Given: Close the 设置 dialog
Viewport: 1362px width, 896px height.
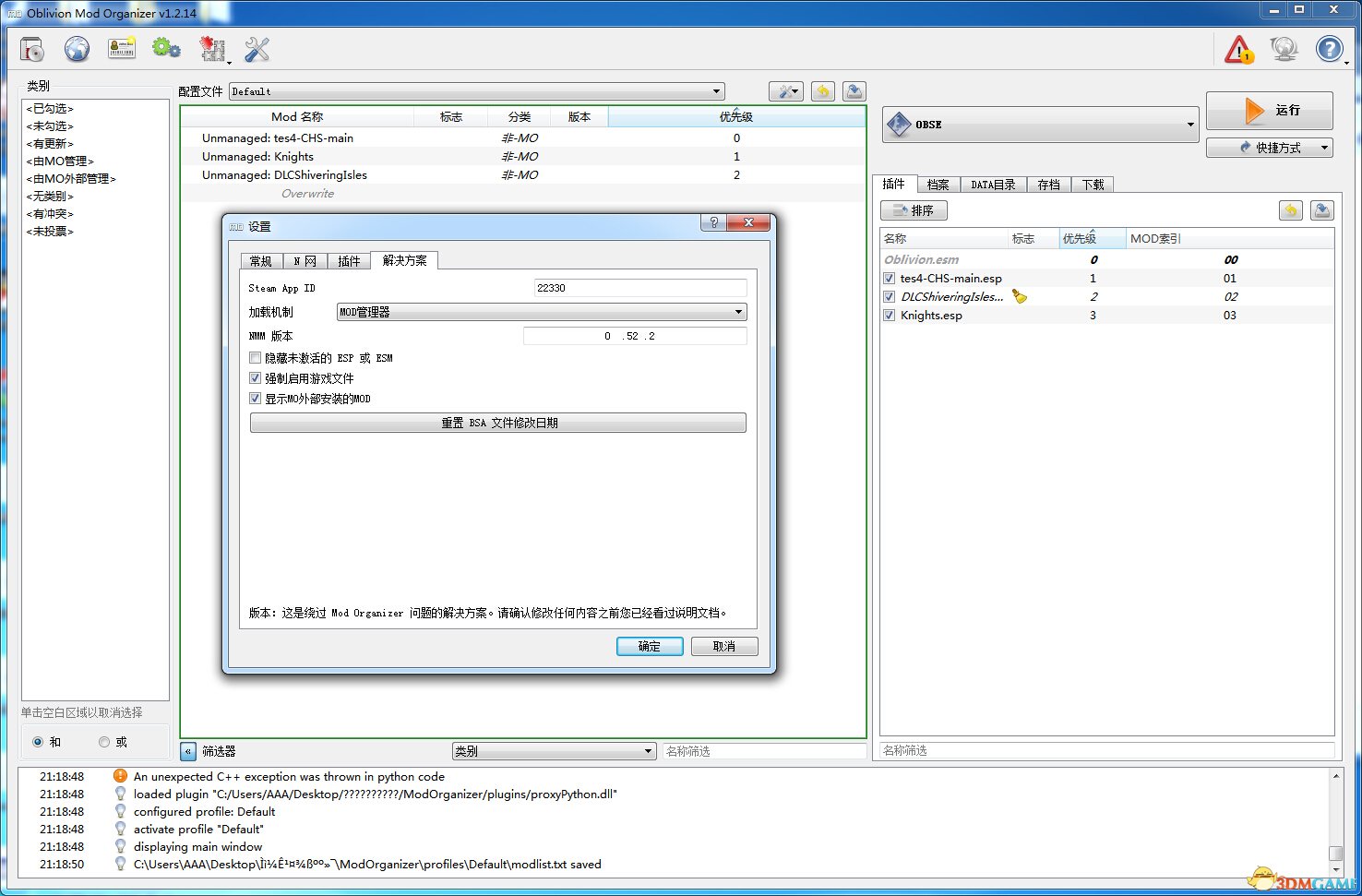Looking at the screenshot, I should pos(748,222).
